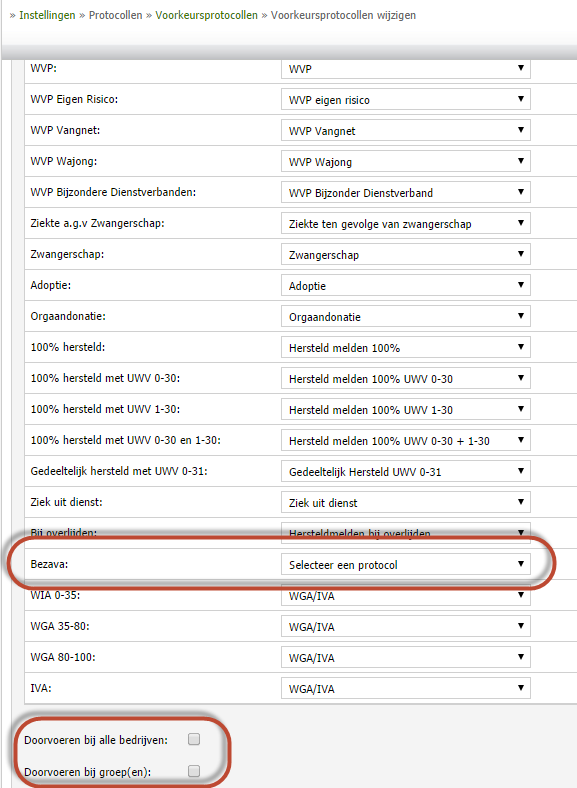The height and width of the screenshot is (788, 577).
Task: Expand the WVP Wajong selector
Action: (406, 162)
